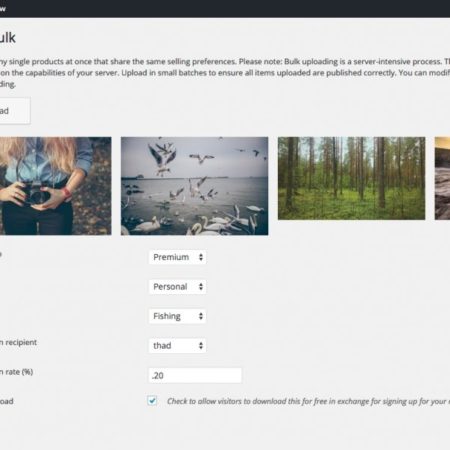Select the forest trees thumbnail

click(351, 178)
